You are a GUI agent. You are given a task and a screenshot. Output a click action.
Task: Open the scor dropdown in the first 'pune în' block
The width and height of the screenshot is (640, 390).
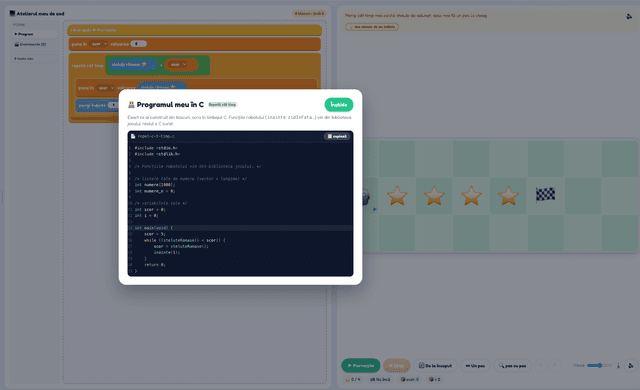pyautogui.click(x=99, y=44)
